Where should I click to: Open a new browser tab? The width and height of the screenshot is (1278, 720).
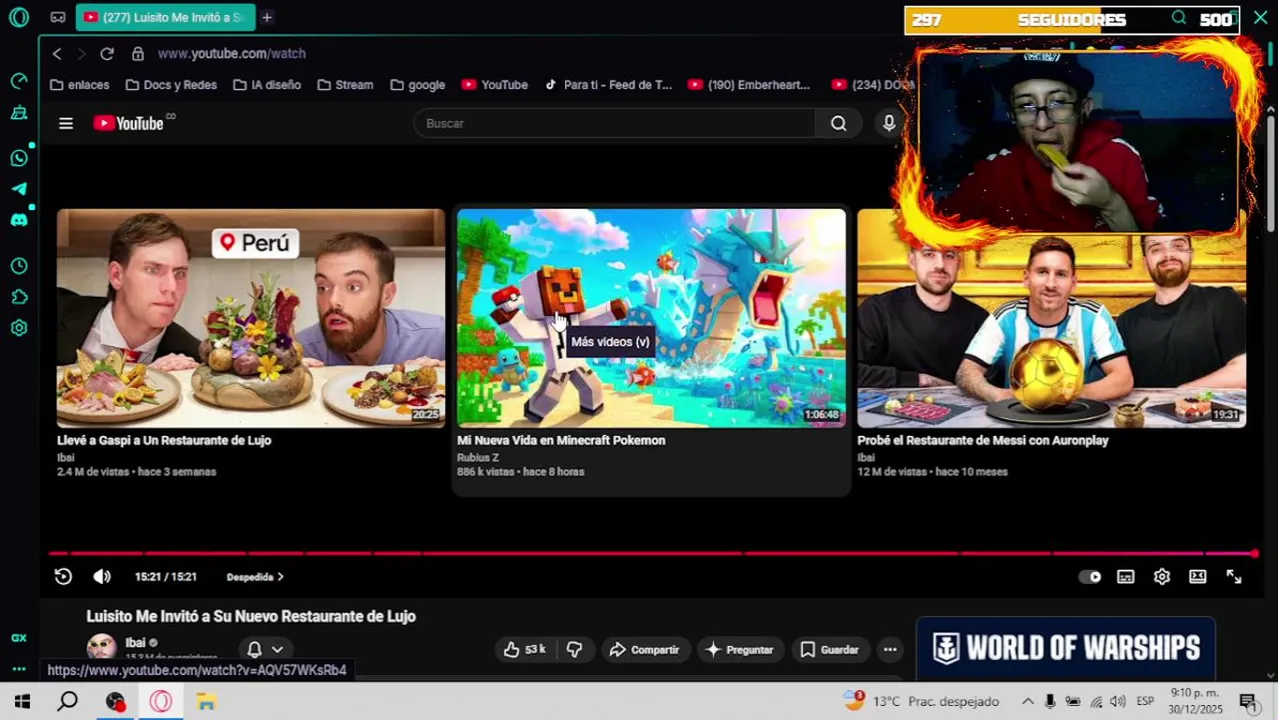pyautogui.click(x=267, y=17)
